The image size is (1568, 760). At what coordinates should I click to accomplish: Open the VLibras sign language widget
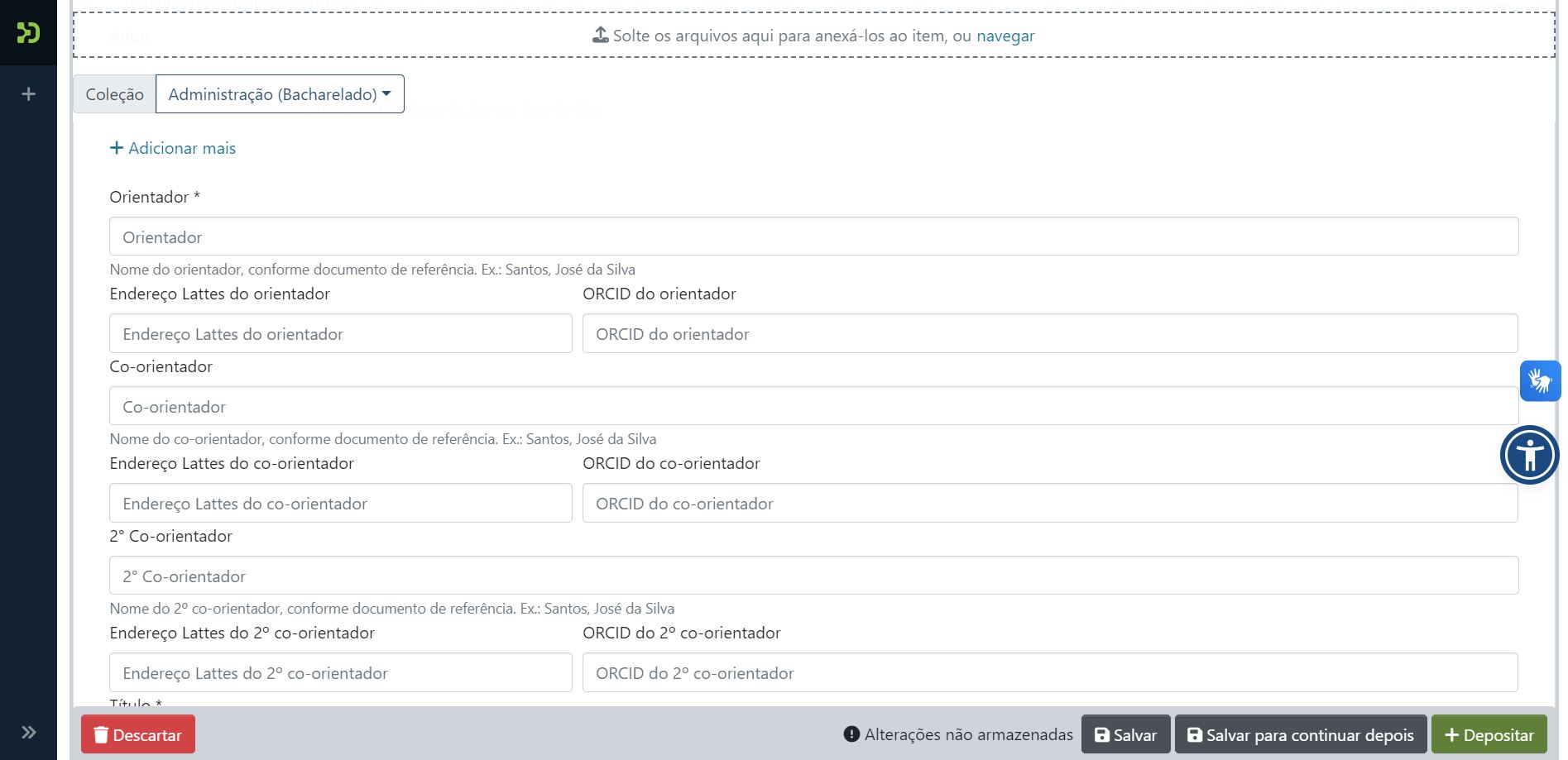(1540, 380)
